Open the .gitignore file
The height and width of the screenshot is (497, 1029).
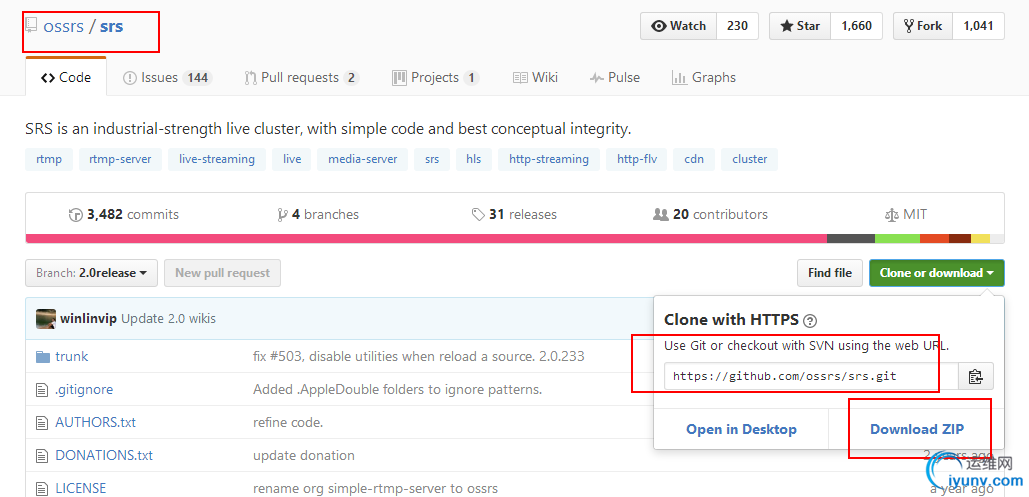click(84, 389)
